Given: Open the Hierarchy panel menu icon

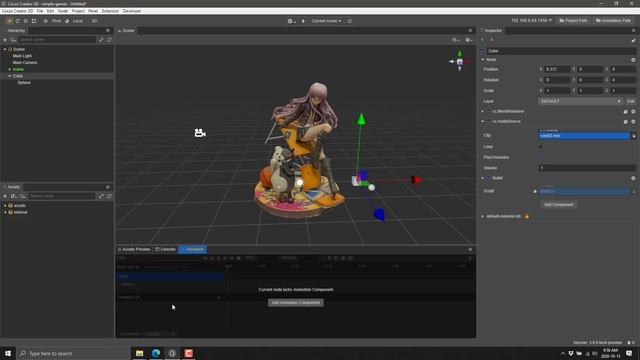Looking at the screenshot, I should 108,31.
